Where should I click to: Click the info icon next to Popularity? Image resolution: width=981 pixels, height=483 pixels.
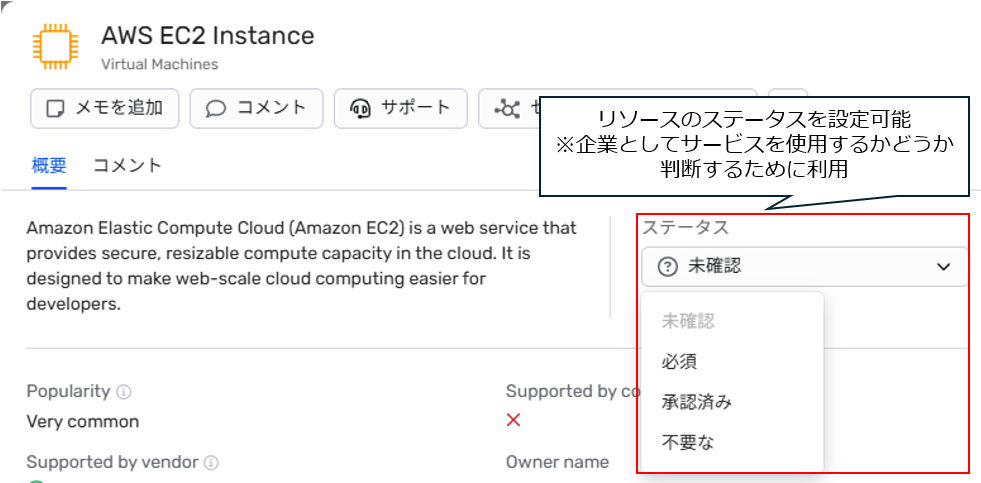124,392
